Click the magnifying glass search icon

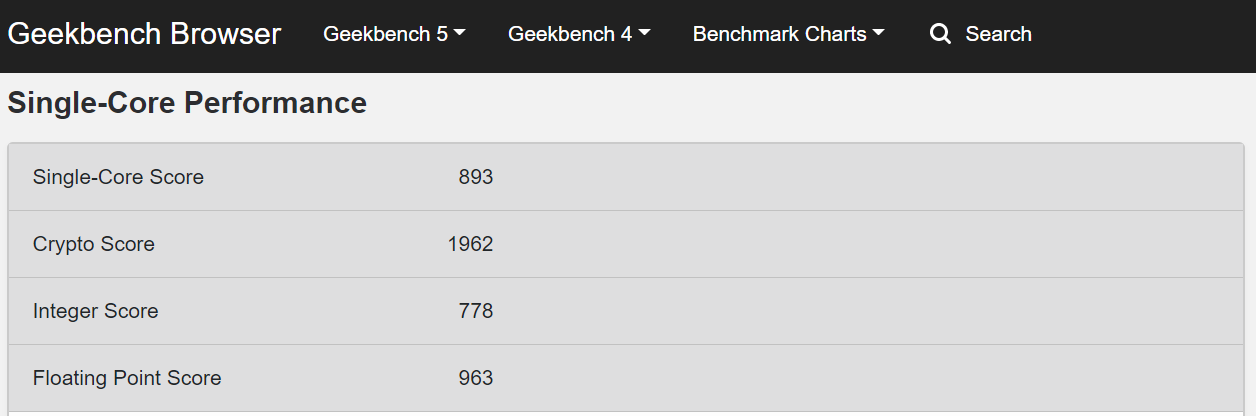point(940,34)
